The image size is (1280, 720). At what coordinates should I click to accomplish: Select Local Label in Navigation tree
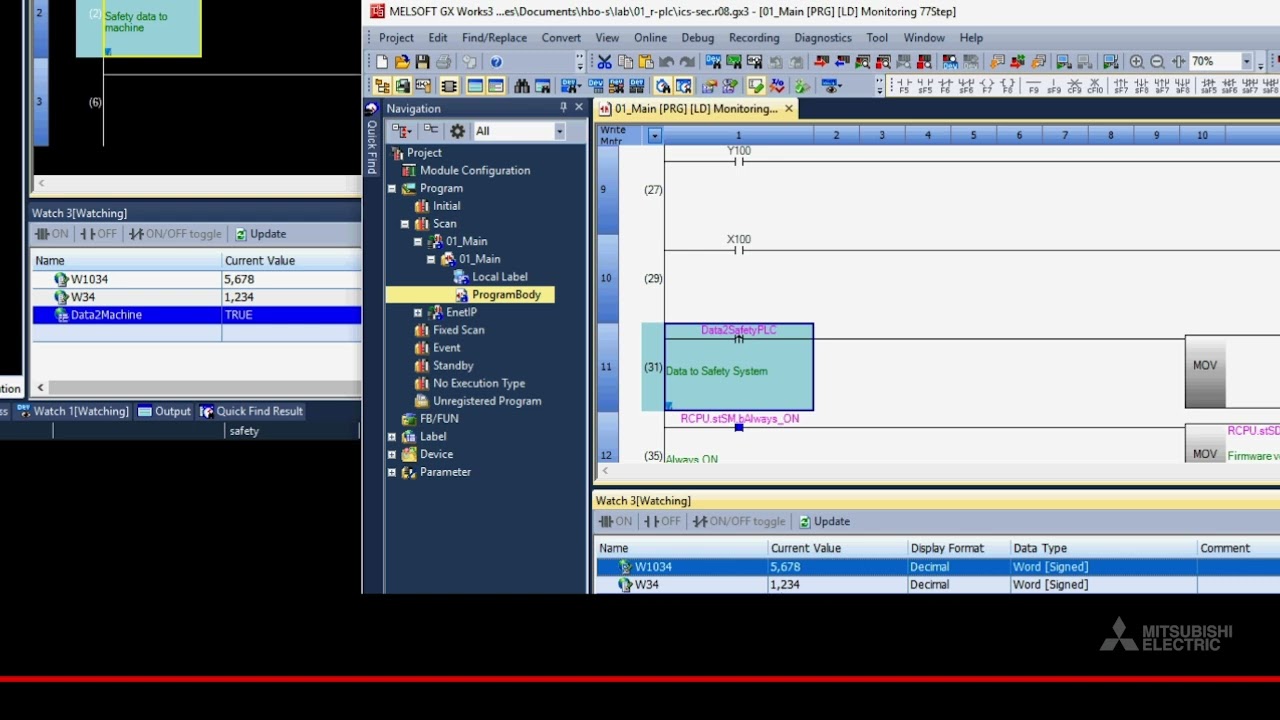[499, 277]
